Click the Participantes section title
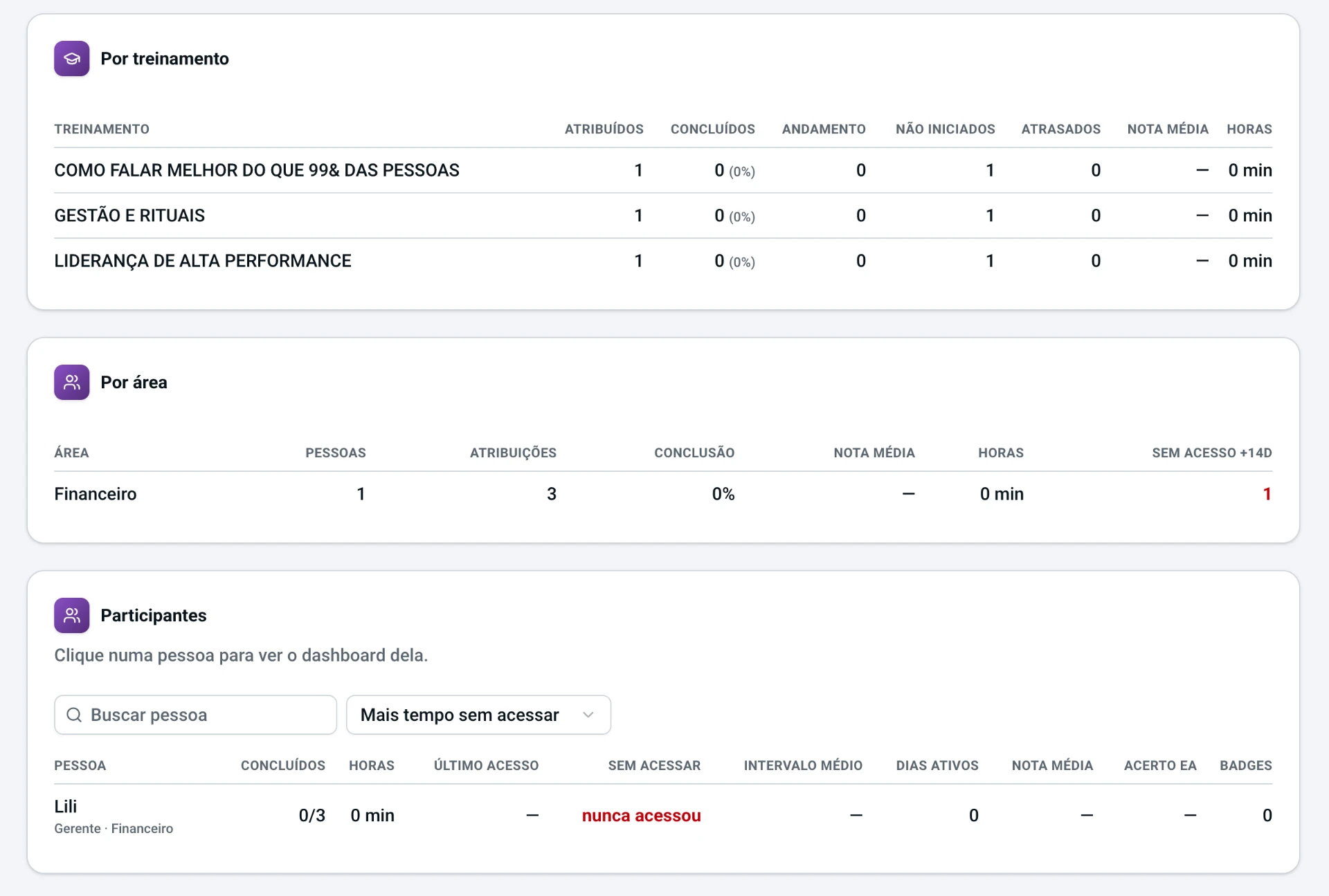The image size is (1329, 896). (x=154, y=616)
